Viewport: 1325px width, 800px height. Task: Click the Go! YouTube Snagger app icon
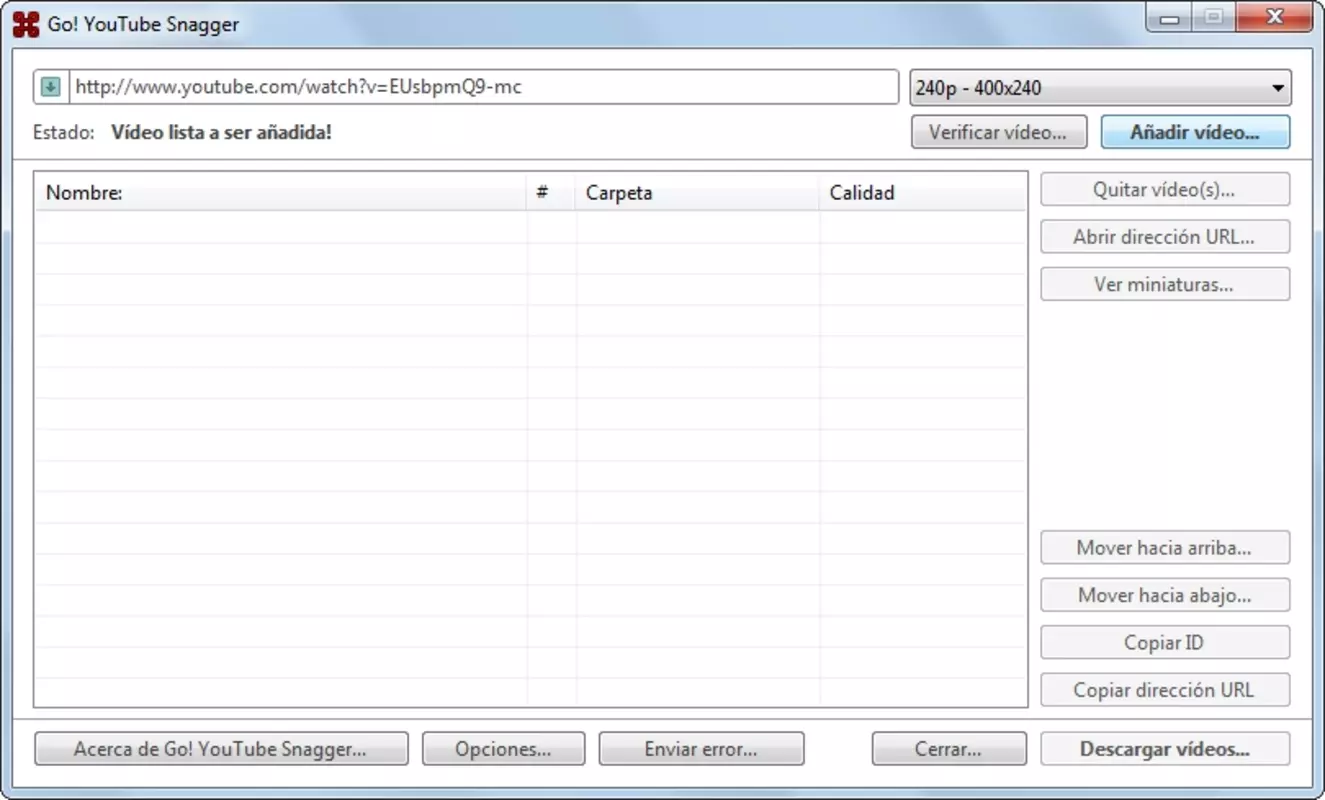(x=26, y=24)
